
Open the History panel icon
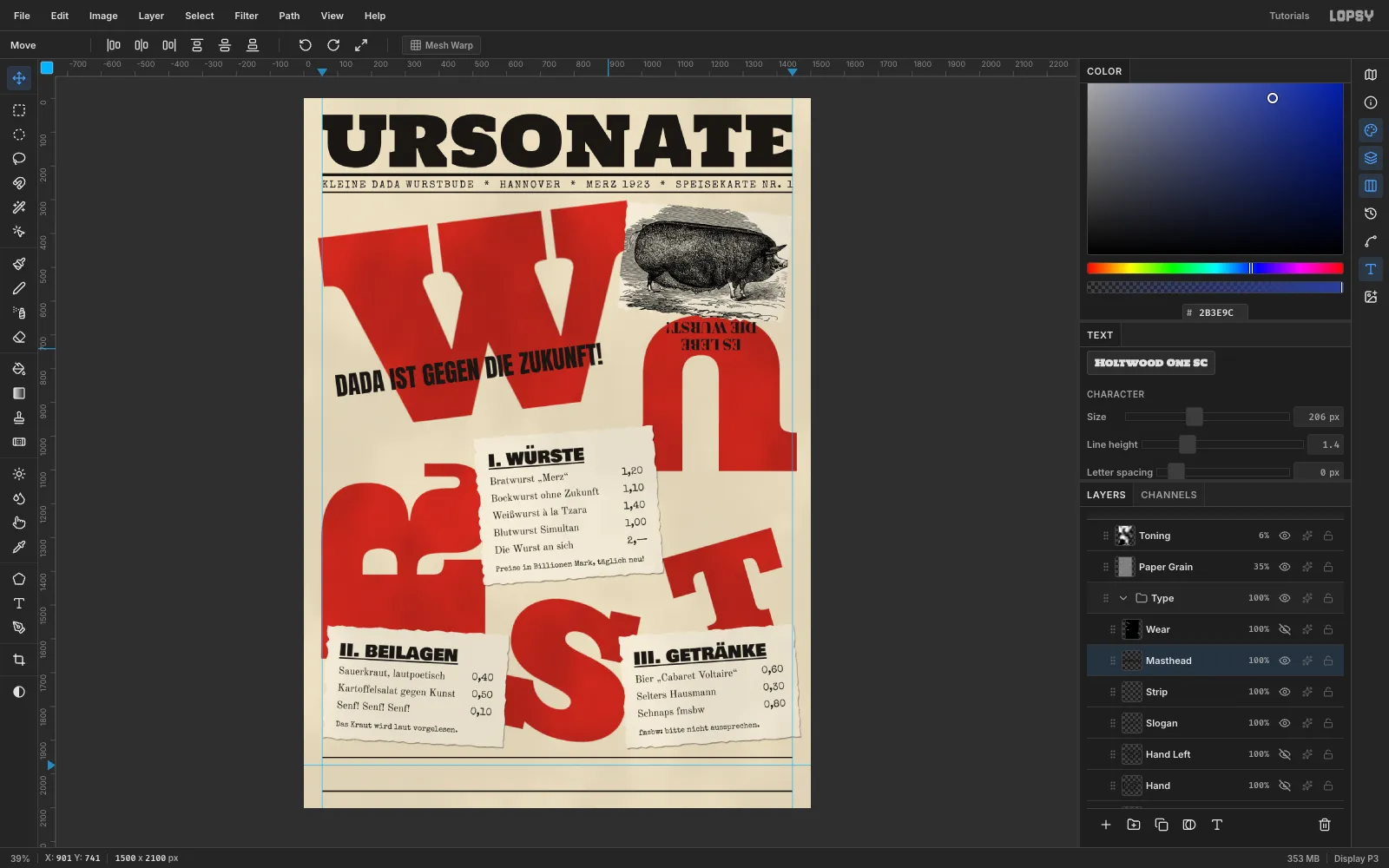point(1371,214)
